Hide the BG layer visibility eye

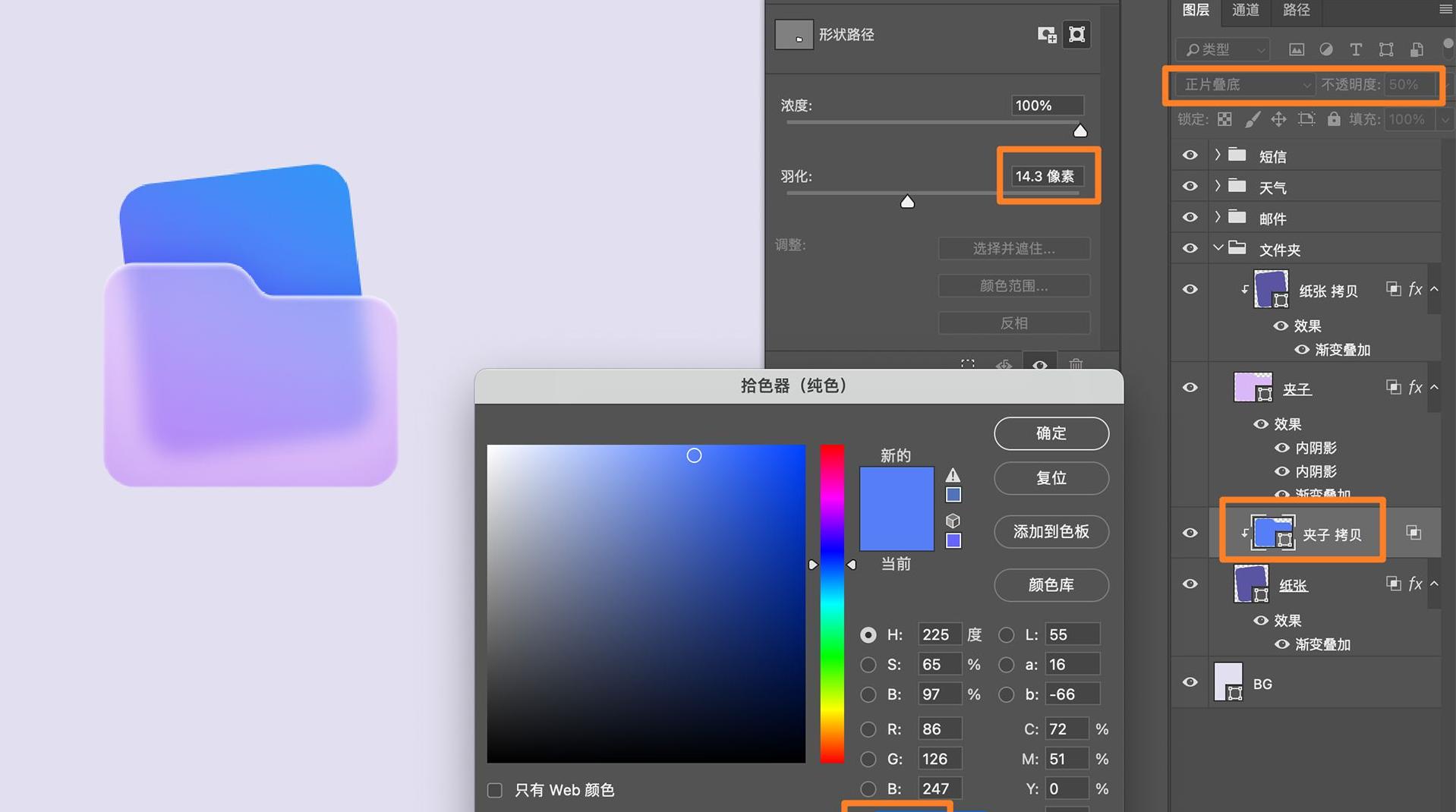[x=1189, y=682]
